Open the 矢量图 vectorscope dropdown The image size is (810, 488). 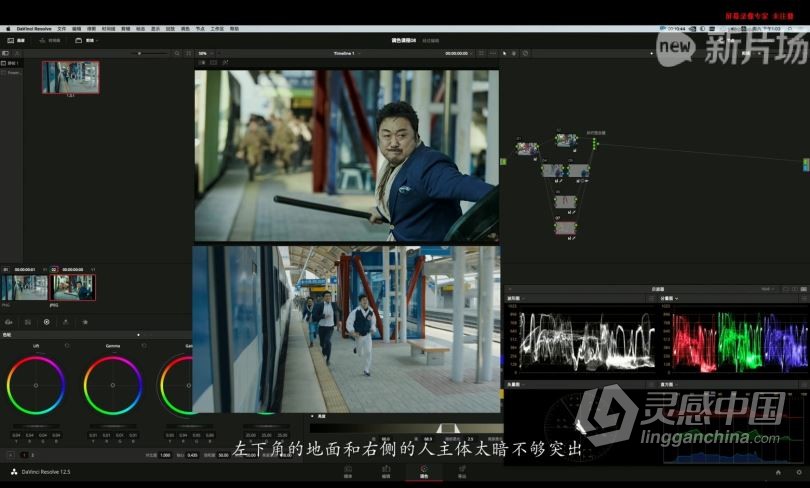pyautogui.click(x=515, y=385)
